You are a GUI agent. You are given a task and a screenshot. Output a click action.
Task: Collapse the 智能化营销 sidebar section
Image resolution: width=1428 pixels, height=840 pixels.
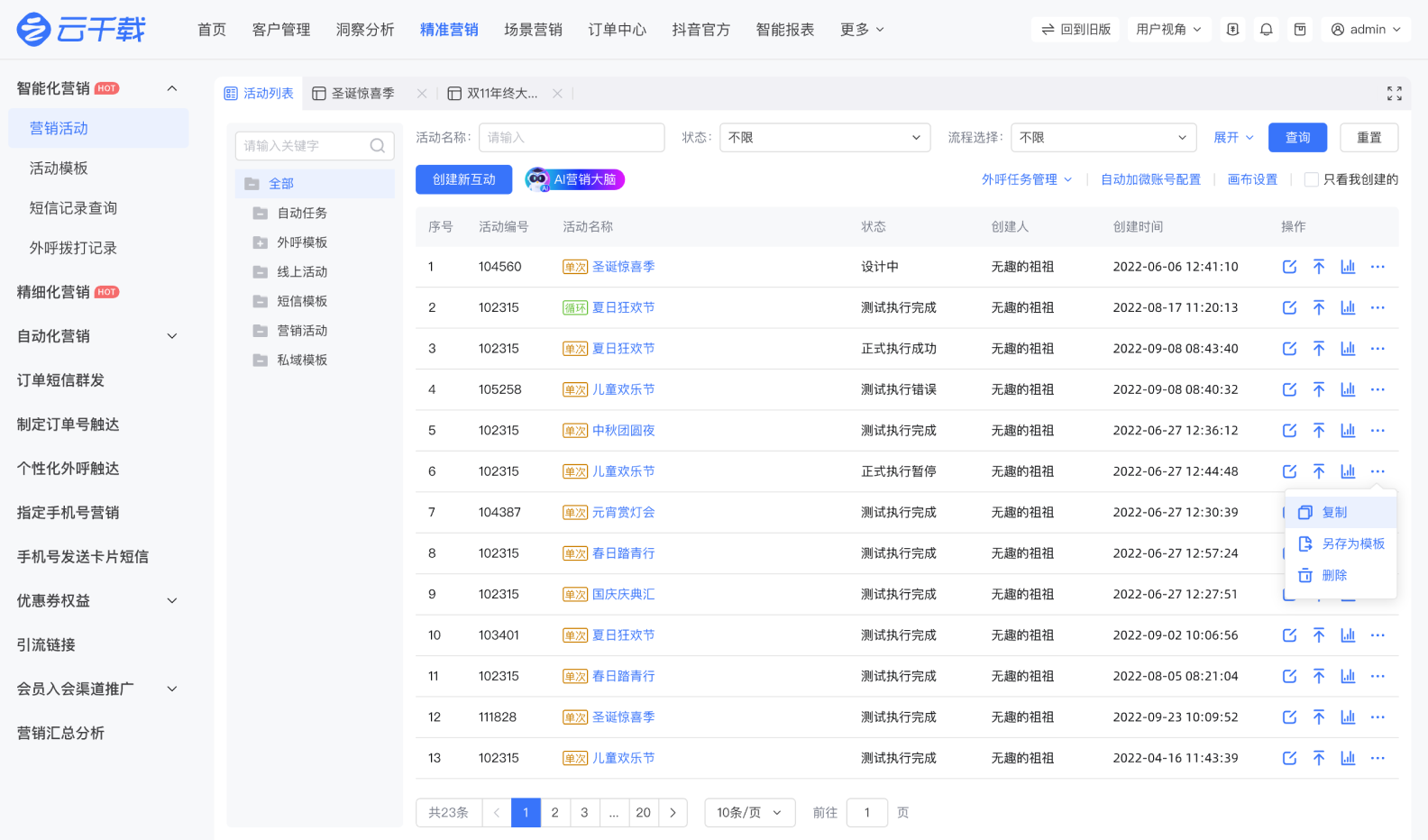pos(172,88)
